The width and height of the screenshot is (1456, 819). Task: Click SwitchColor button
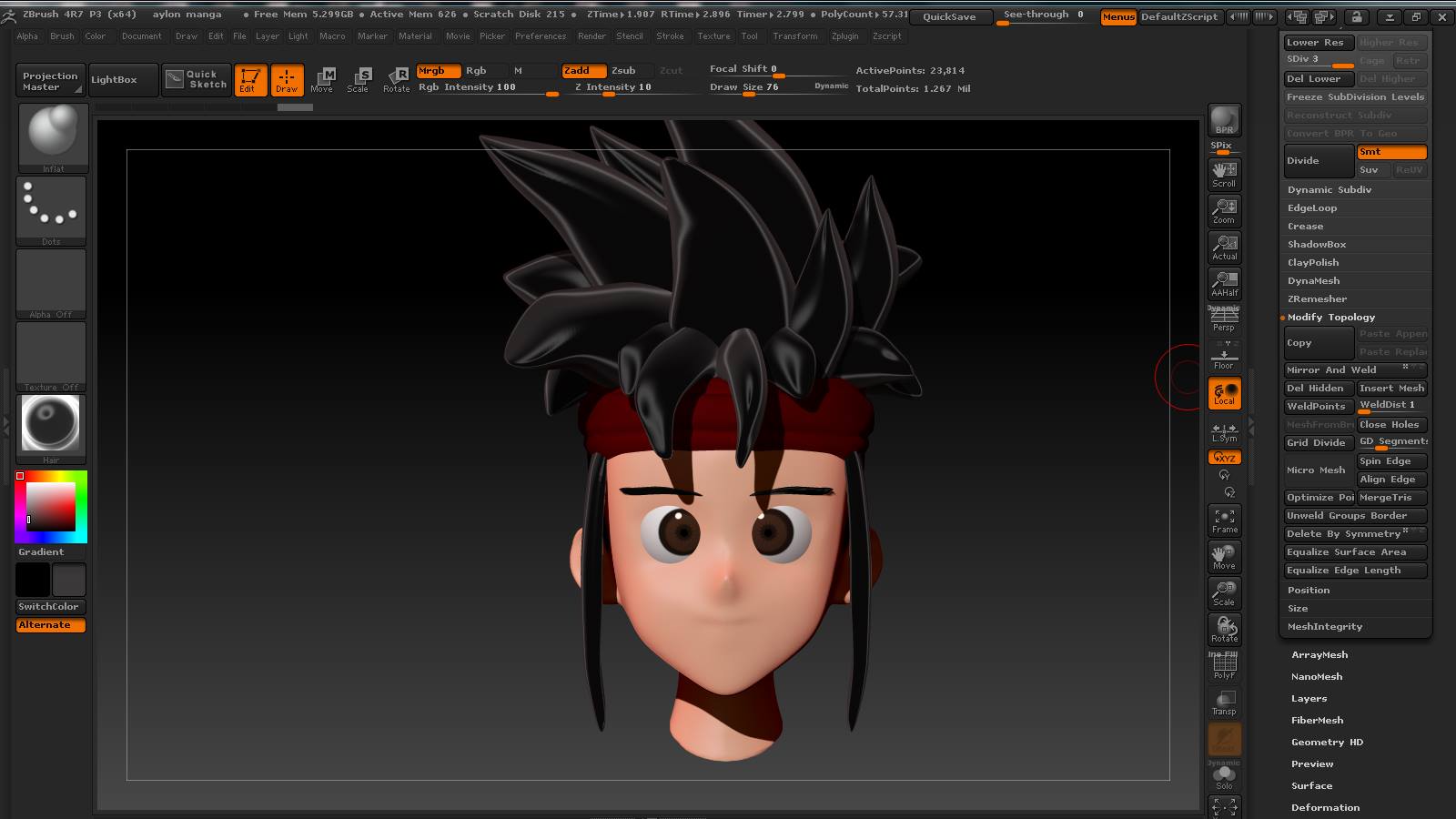pos(51,606)
